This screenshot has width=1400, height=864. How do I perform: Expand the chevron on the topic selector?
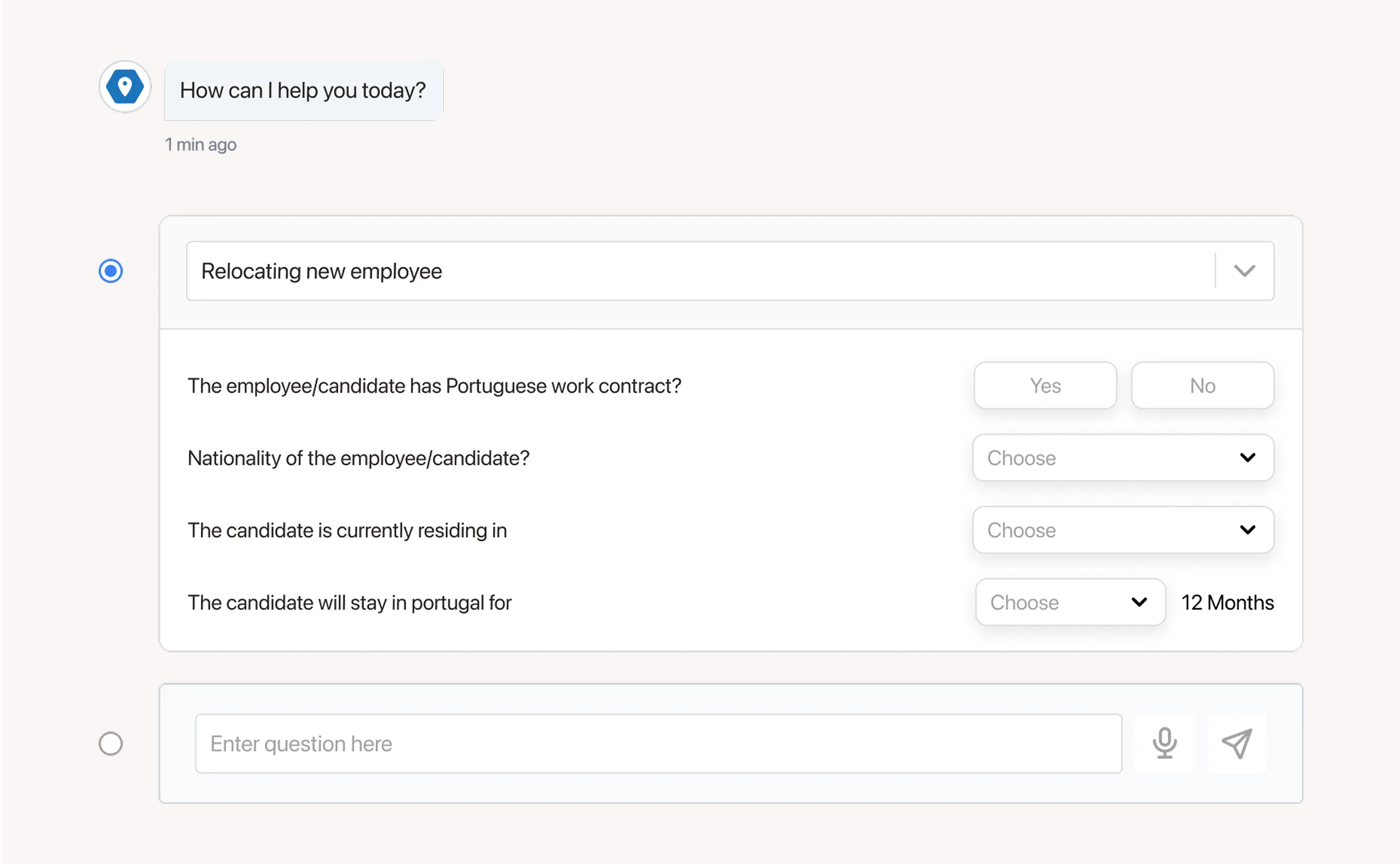1245,271
